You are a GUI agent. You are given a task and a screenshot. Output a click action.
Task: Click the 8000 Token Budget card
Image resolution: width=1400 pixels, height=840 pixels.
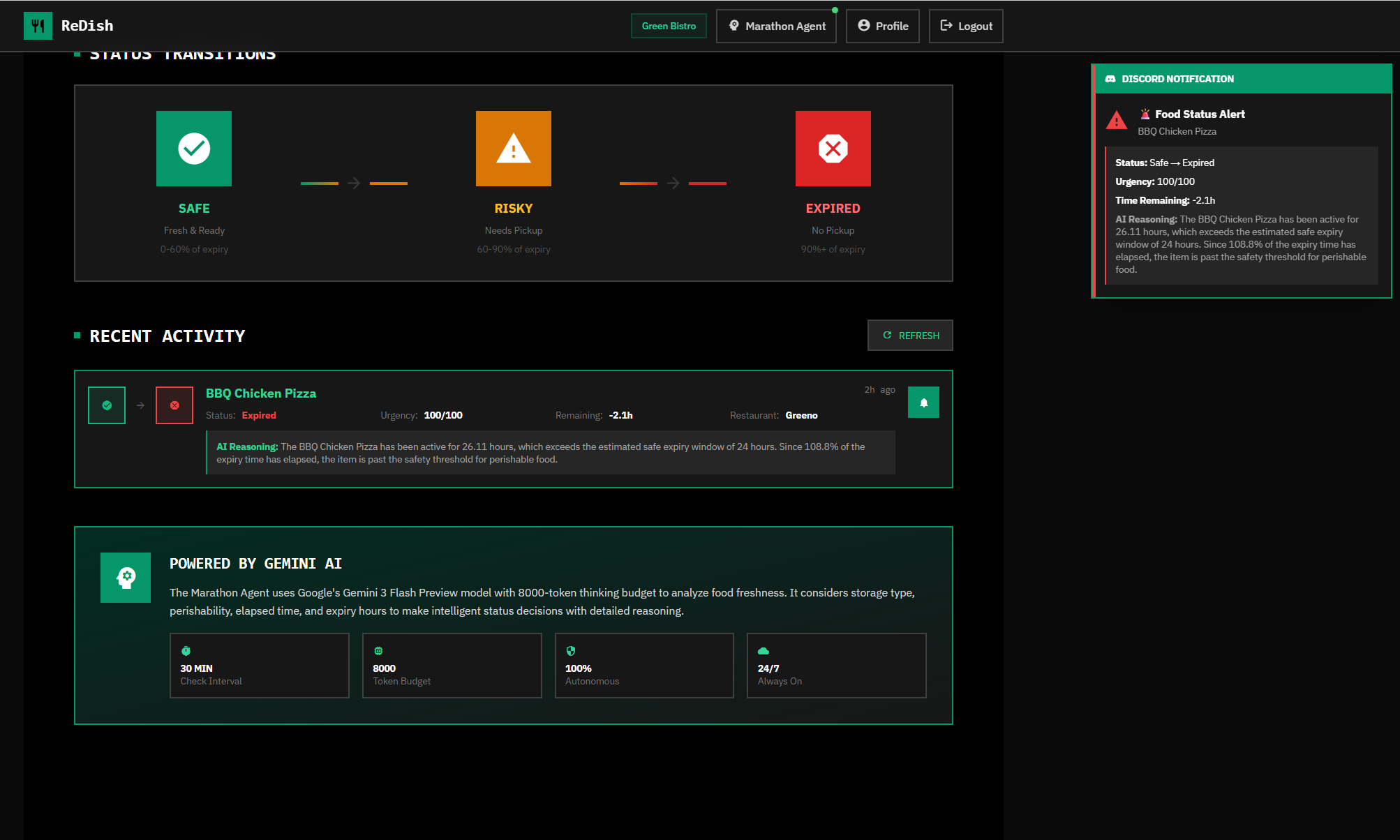[452, 666]
